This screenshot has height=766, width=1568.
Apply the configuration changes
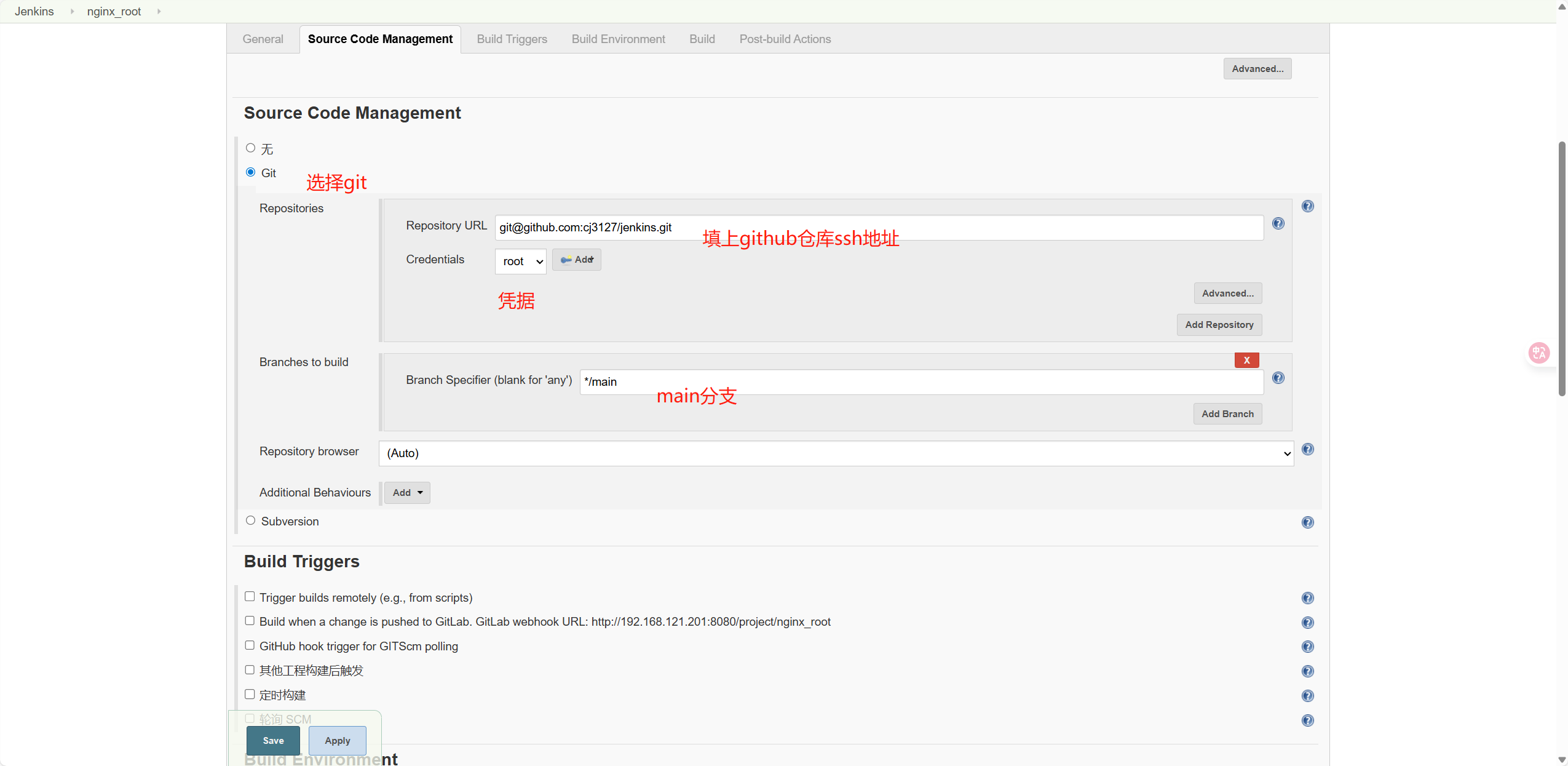pyautogui.click(x=337, y=741)
